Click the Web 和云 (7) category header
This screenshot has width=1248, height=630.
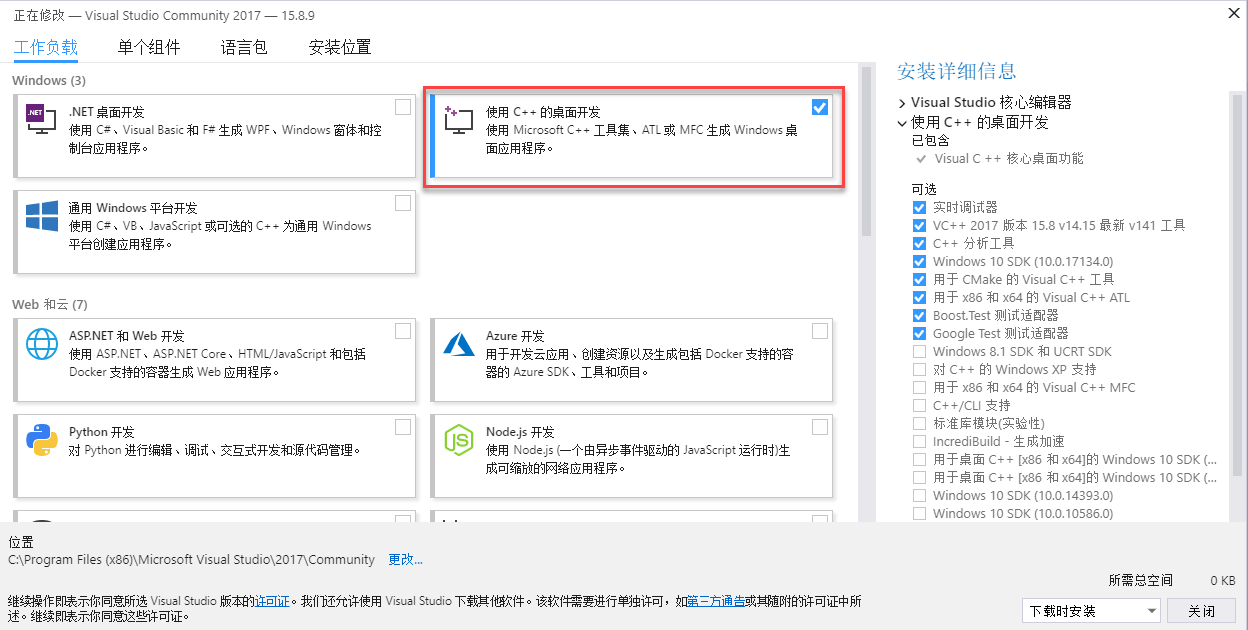(x=50, y=304)
